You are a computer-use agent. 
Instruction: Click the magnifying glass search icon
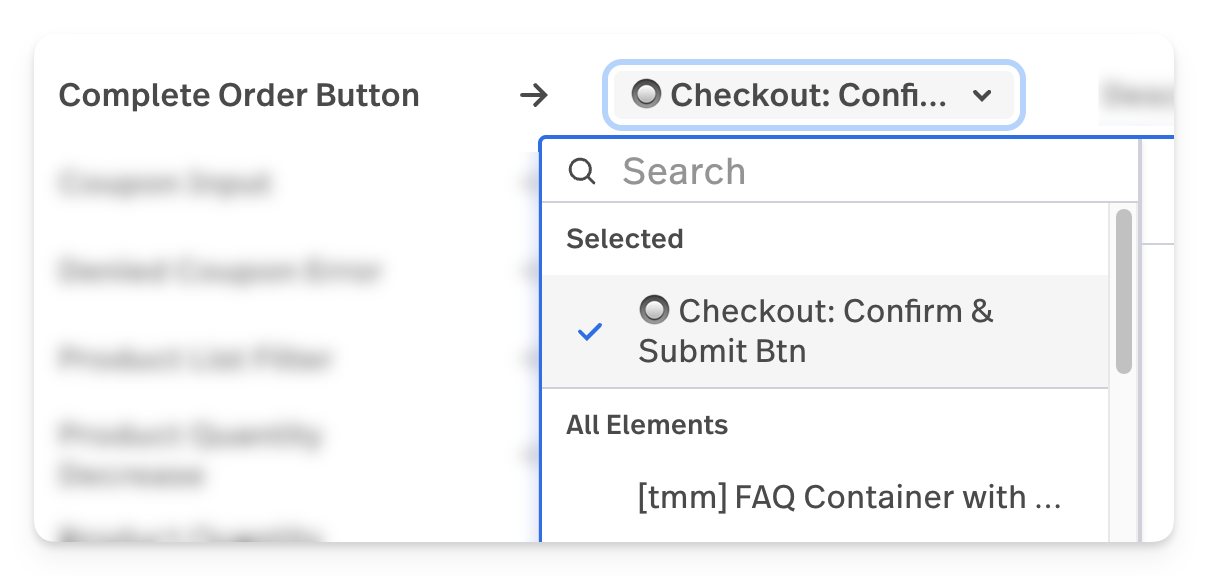point(582,172)
